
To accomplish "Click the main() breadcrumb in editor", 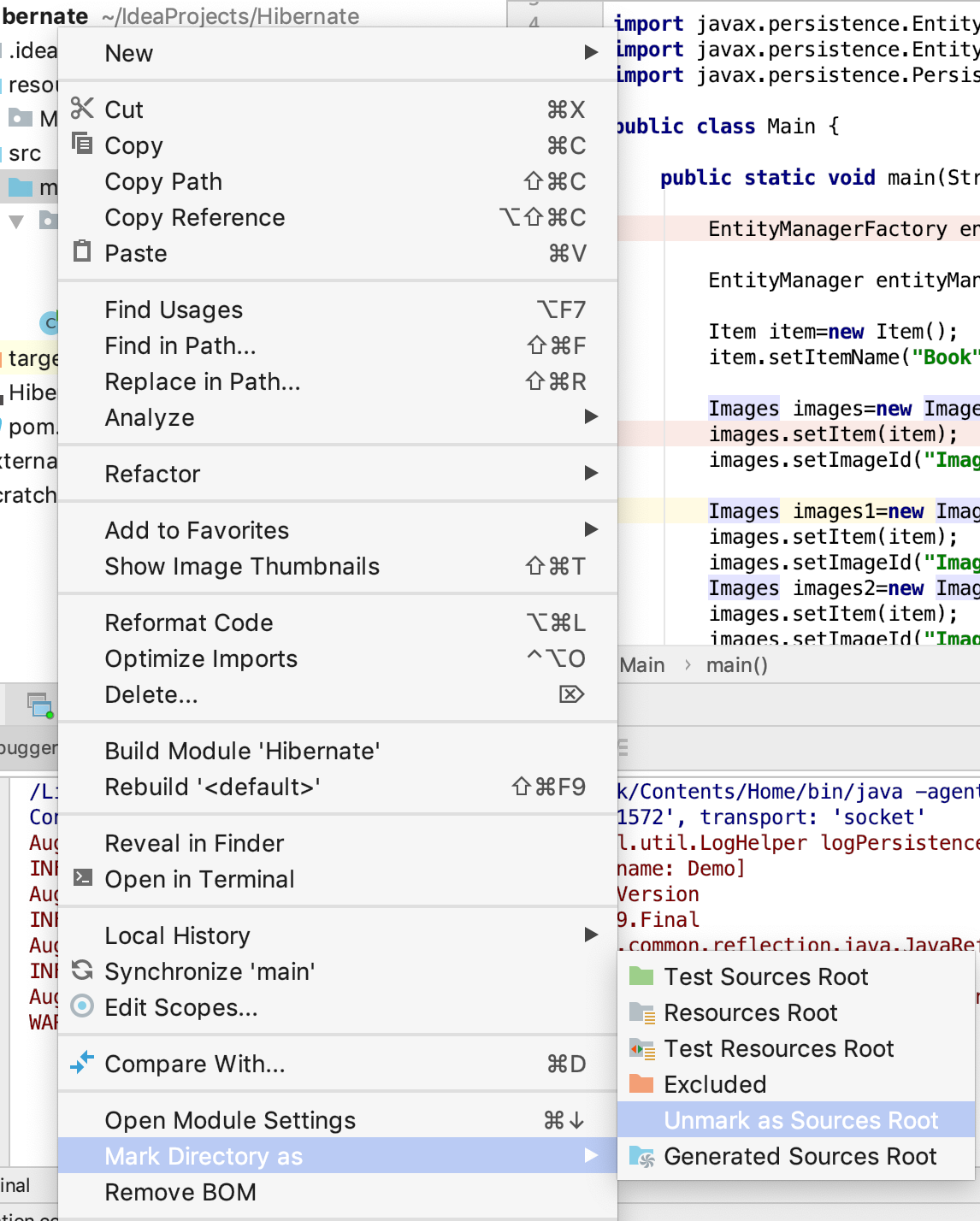I will tap(736, 665).
